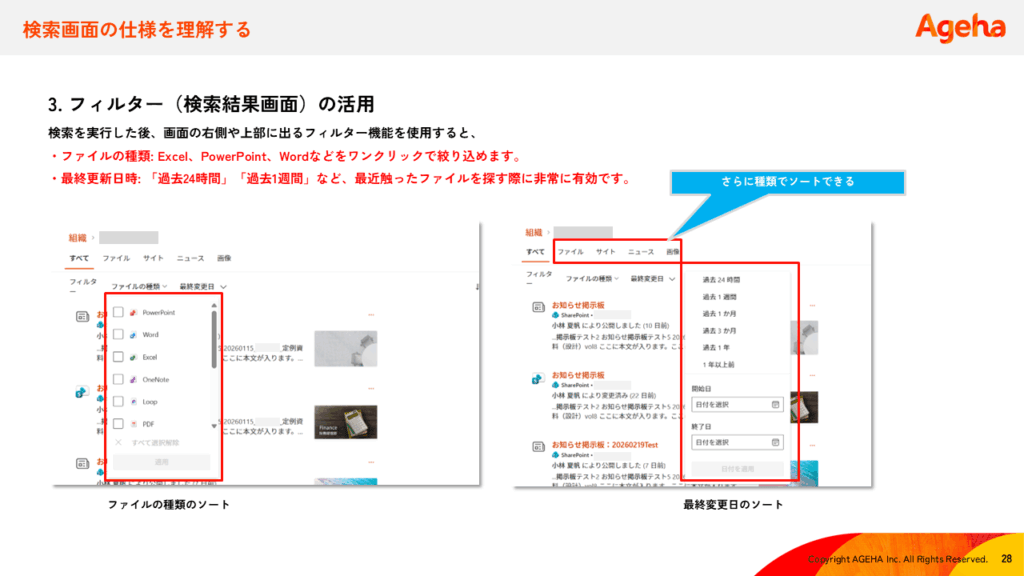Tick the Word file type checkbox
This screenshot has width=1024, height=576.
pos(118,335)
